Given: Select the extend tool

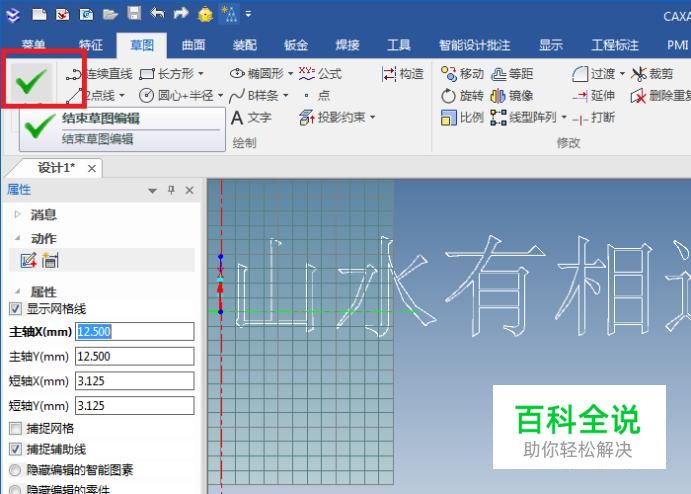Looking at the screenshot, I should tap(594, 95).
